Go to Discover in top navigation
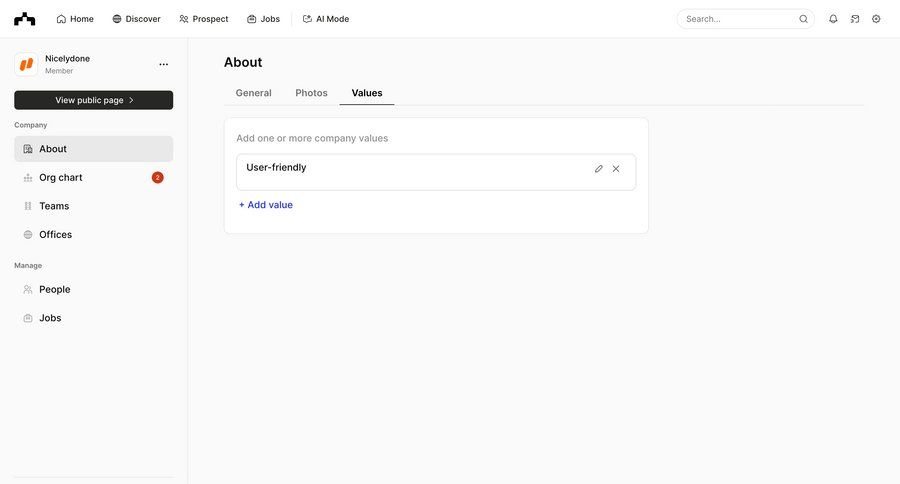 [136, 19]
